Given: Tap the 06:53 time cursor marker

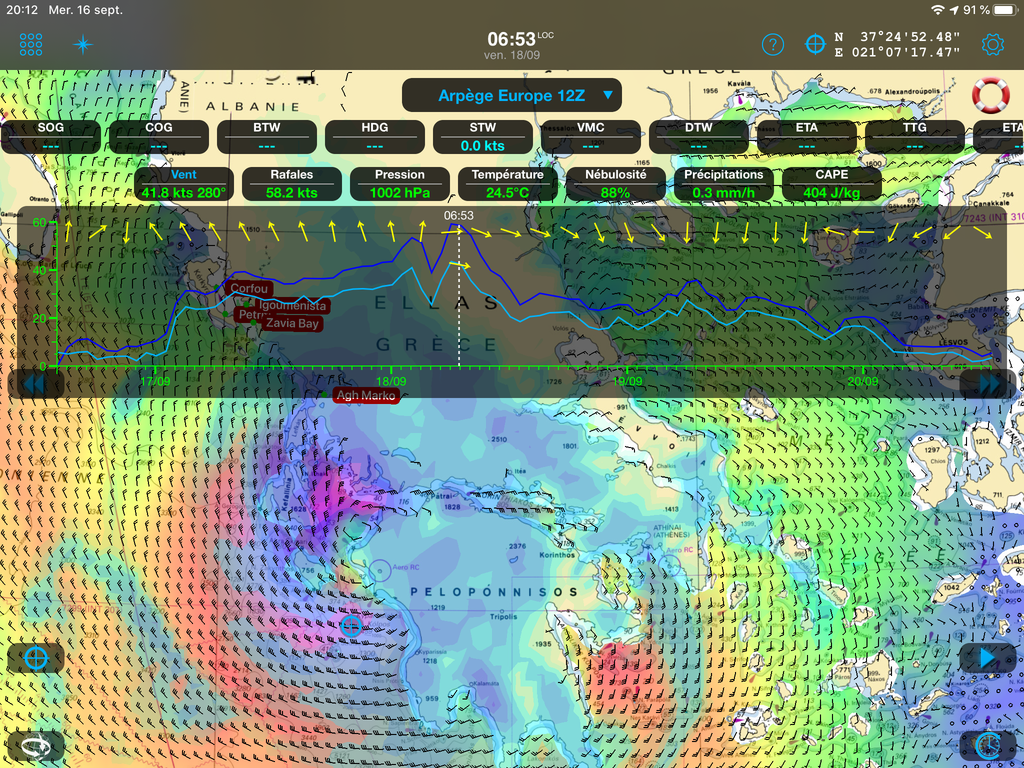Looking at the screenshot, I should (x=458, y=216).
